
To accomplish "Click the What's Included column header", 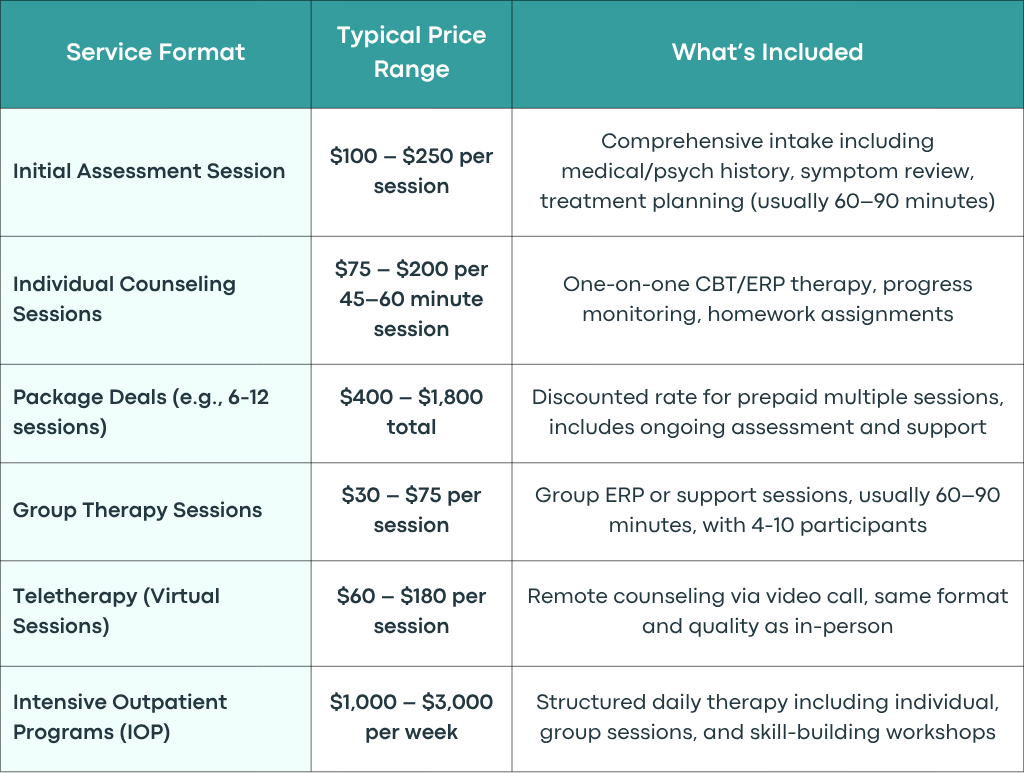I will [767, 52].
